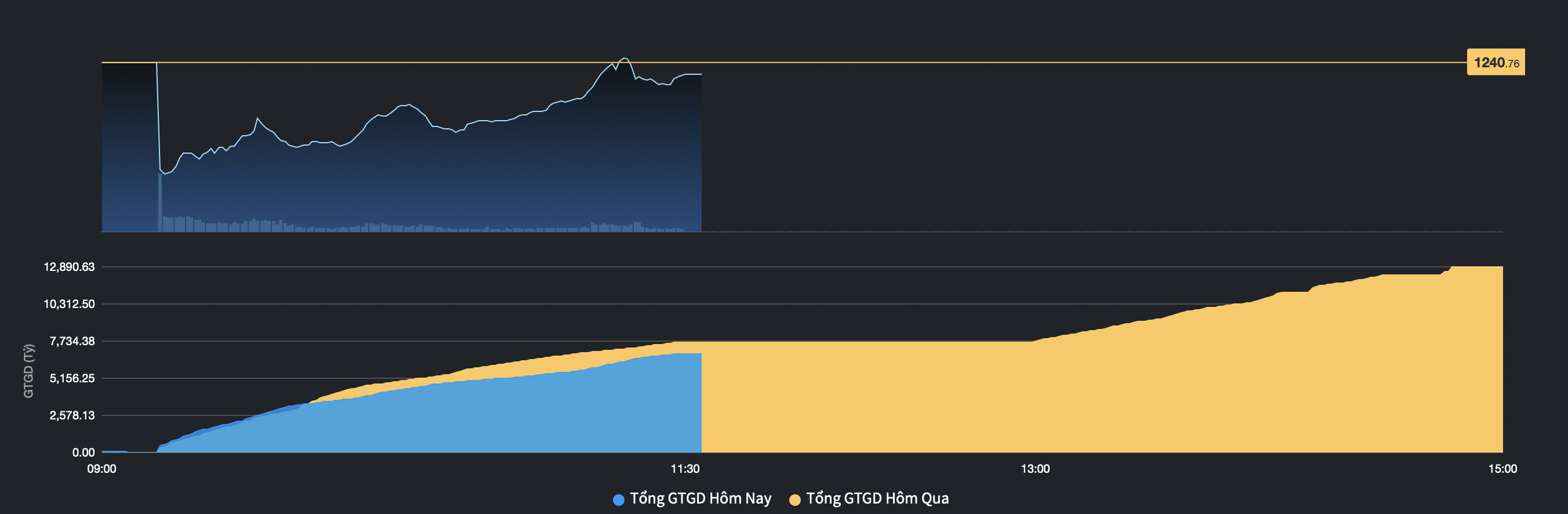Click the price line's highest peak
This screenshot has width=1568, height=514.
click(625, 59)
